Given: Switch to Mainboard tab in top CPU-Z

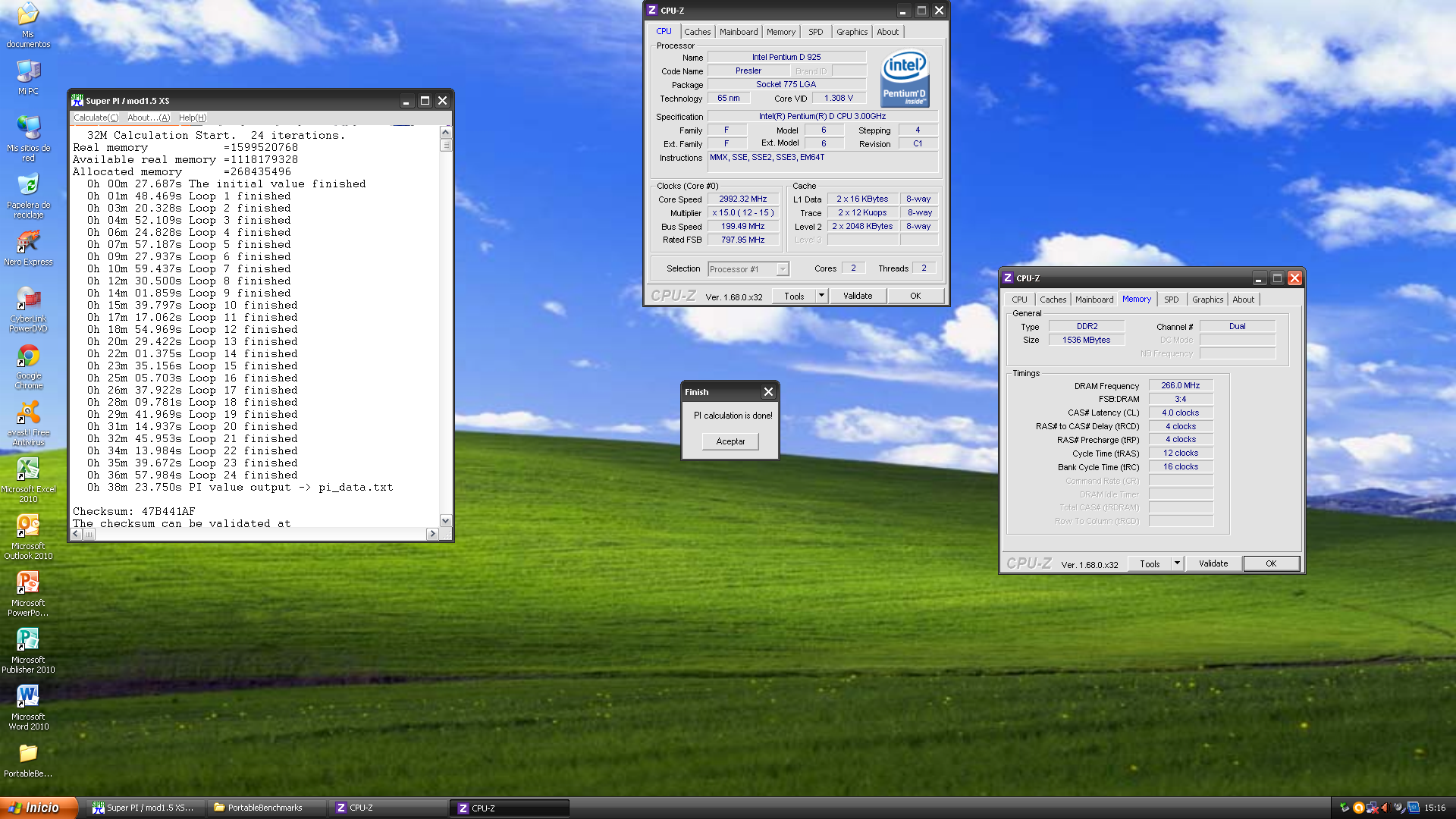Looking at the screenshot, I should (x=739, y=32).
